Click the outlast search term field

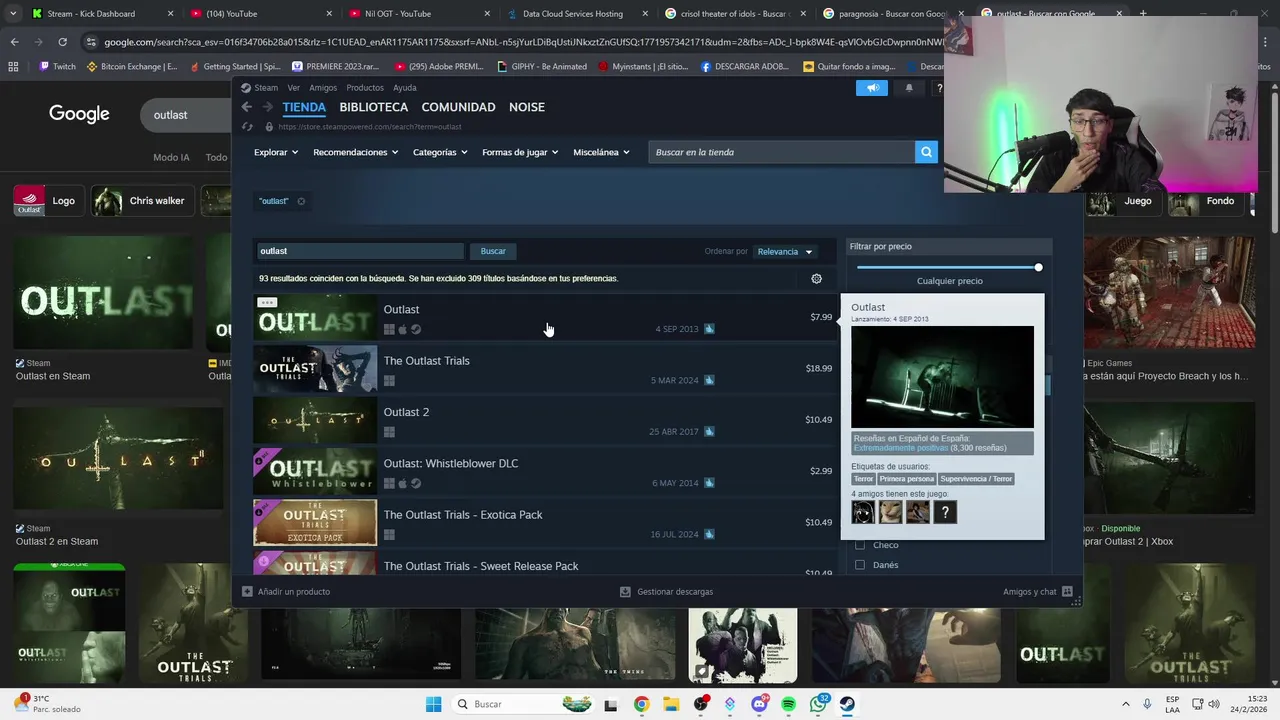pyautogui.click(x=360, y=251)
